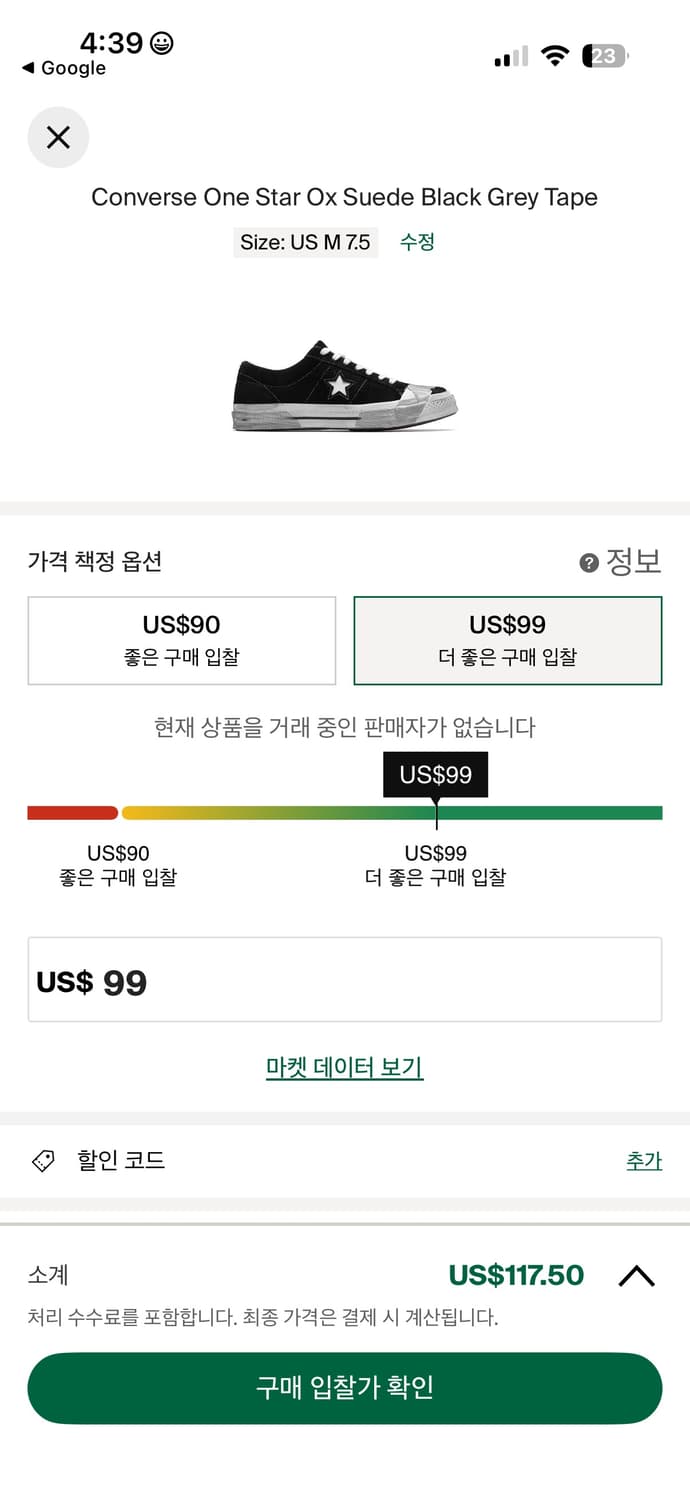
Task: Open 마켓 데이터 보기 market data
Action: pos(344,1068)
